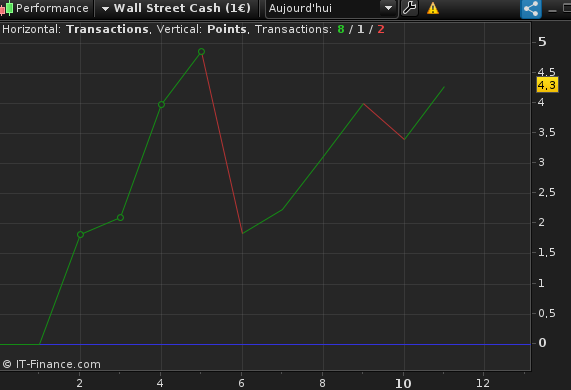The width and height of the screenshot is (571, 390).
Task: Click the circle marker at transaction 2
Action: pos(80,235)
